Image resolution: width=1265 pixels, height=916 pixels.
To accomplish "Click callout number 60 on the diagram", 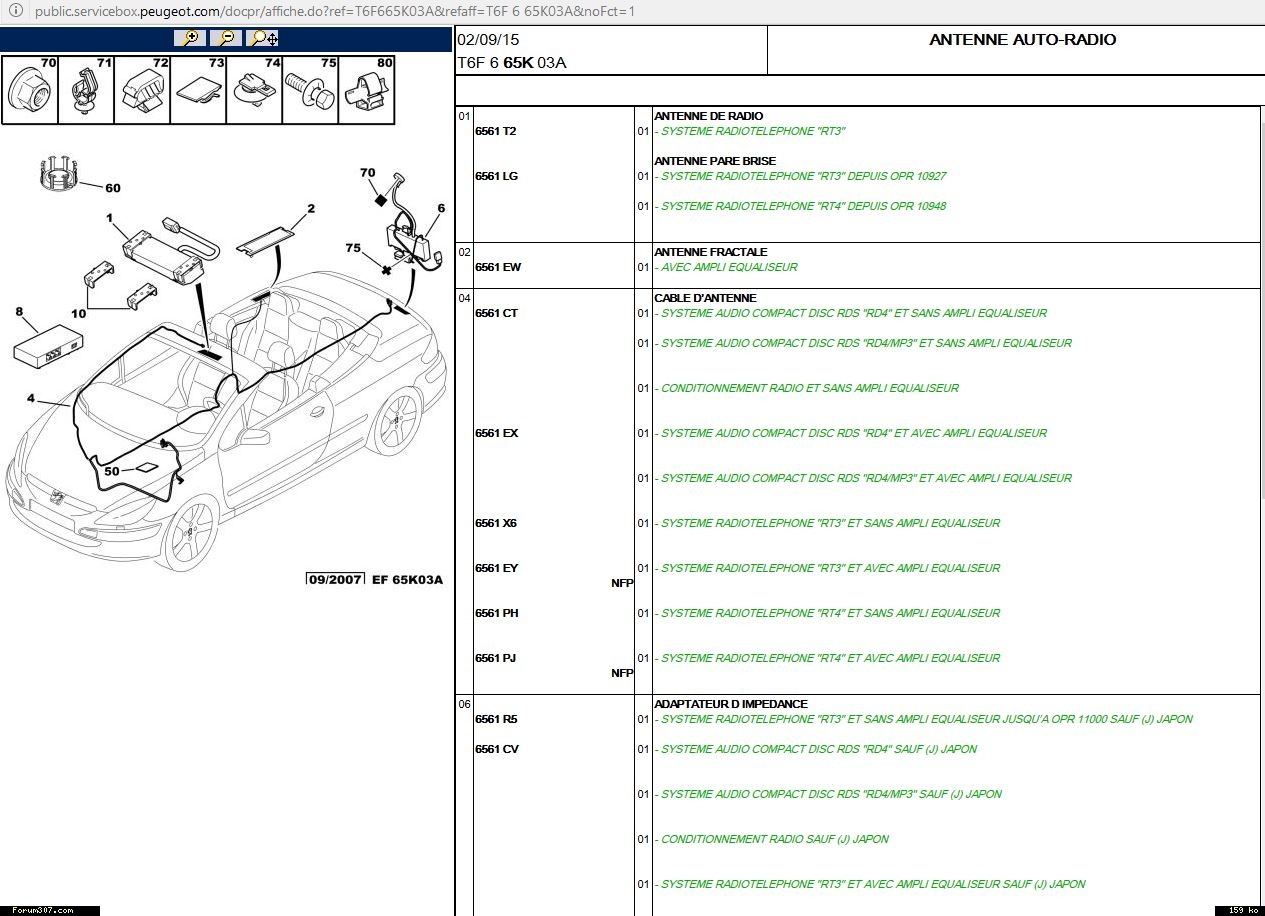I will (112, 188).
